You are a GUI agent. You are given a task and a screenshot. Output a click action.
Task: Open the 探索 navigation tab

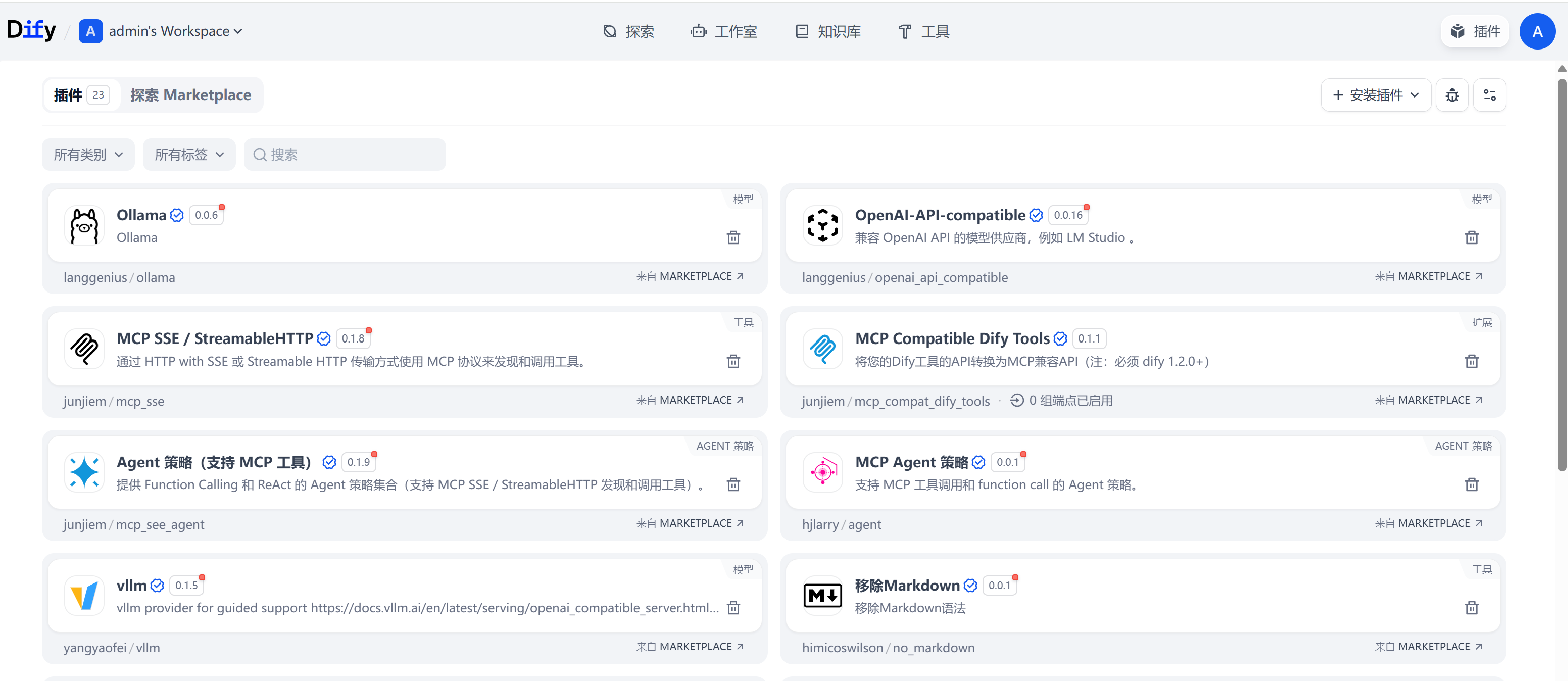(x=628, y=32)
